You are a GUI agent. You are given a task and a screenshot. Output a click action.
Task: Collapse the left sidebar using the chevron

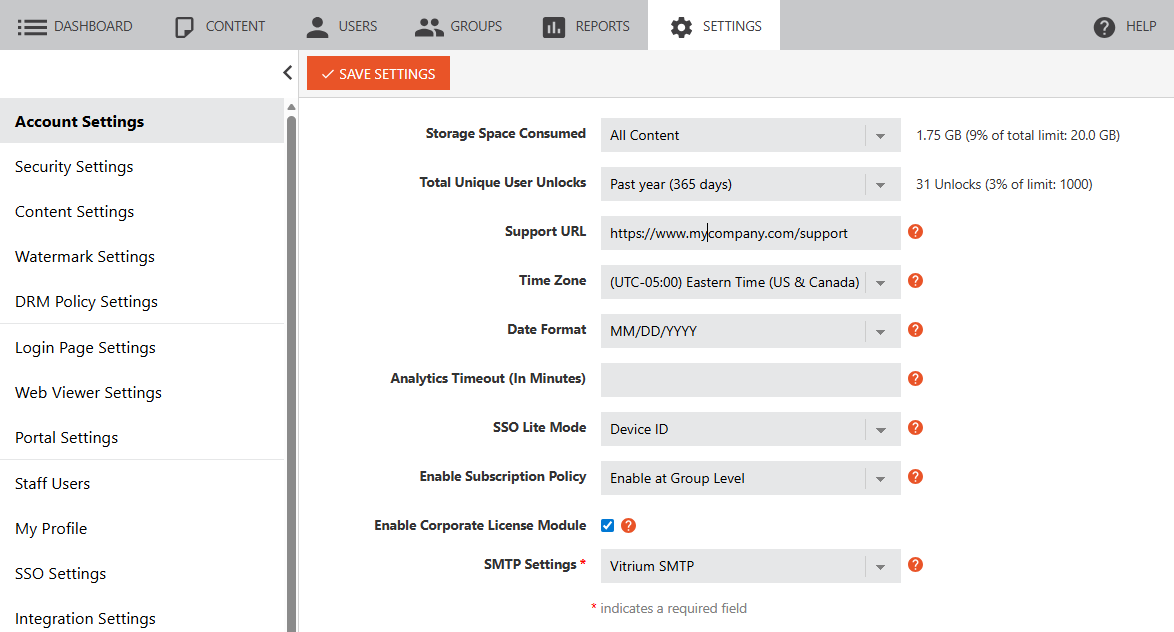tap(287, 72)
